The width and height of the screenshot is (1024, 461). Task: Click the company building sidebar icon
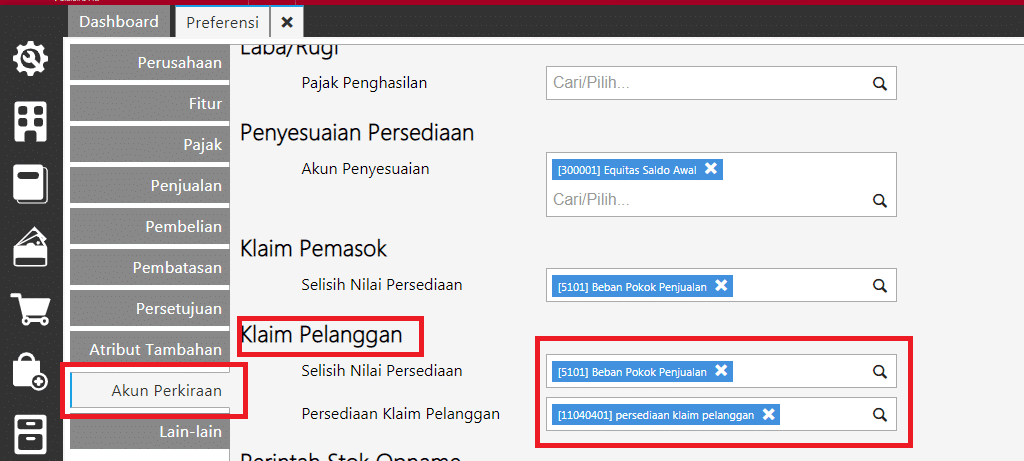pyautogui.click(x=30, y=121)
